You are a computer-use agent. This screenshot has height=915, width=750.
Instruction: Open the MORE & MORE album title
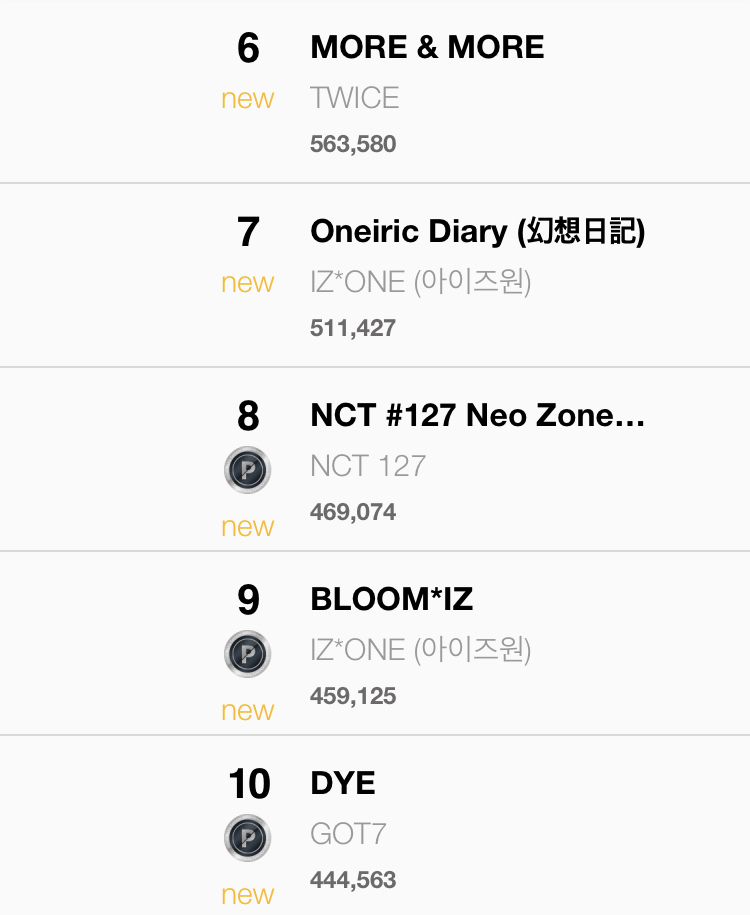[x=427, y=47]
